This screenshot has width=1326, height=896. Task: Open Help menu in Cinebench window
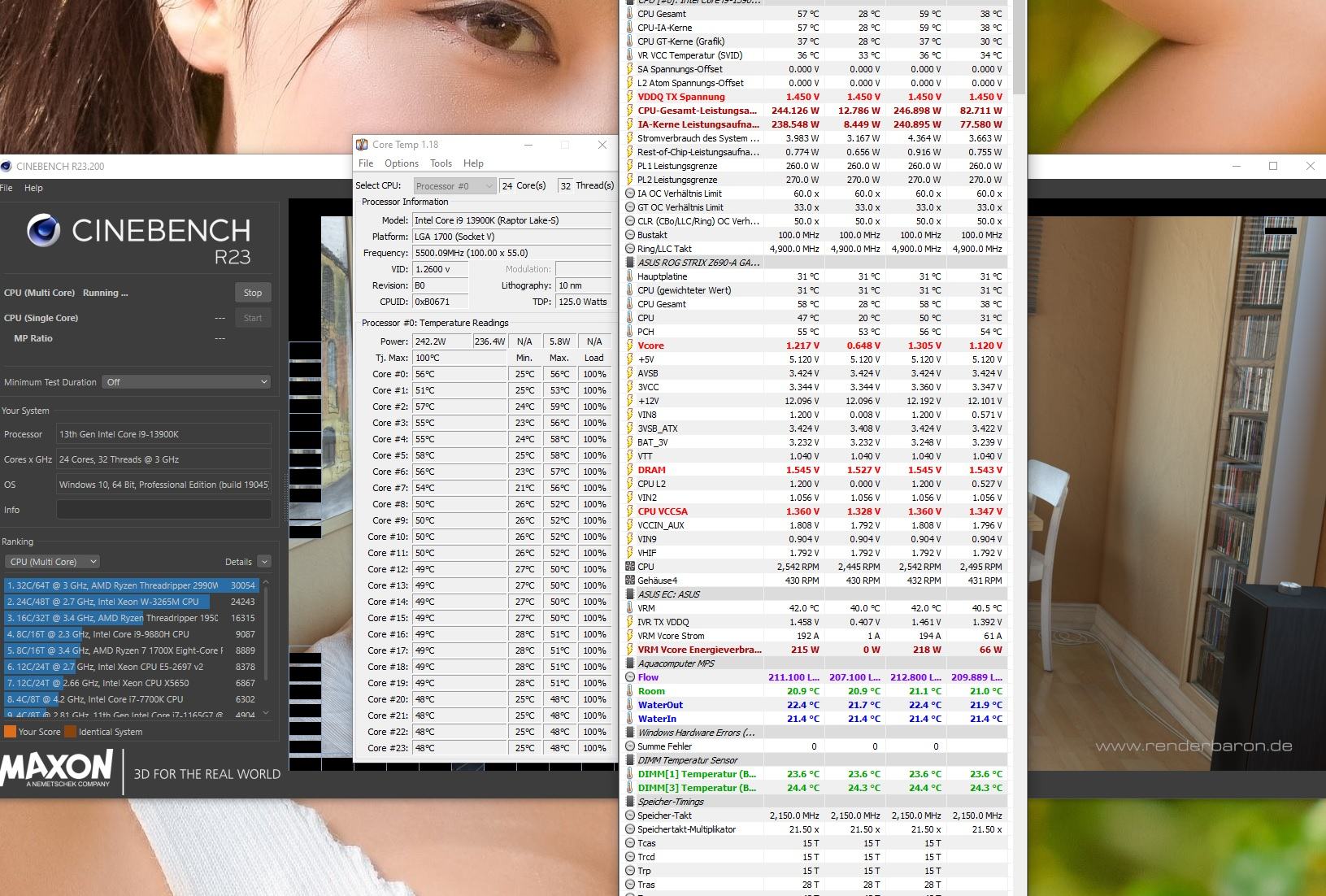pyautogui.click(x=33, y=188)
